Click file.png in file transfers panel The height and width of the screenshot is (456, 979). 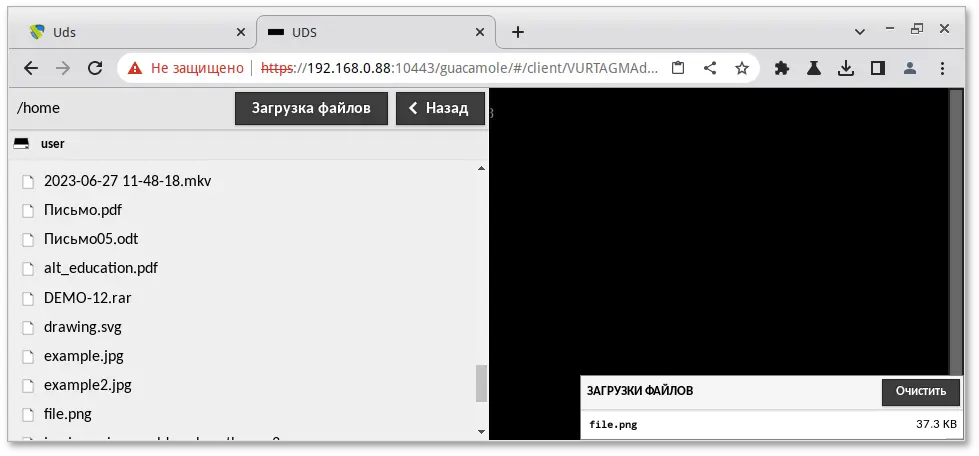click(613, 425)
